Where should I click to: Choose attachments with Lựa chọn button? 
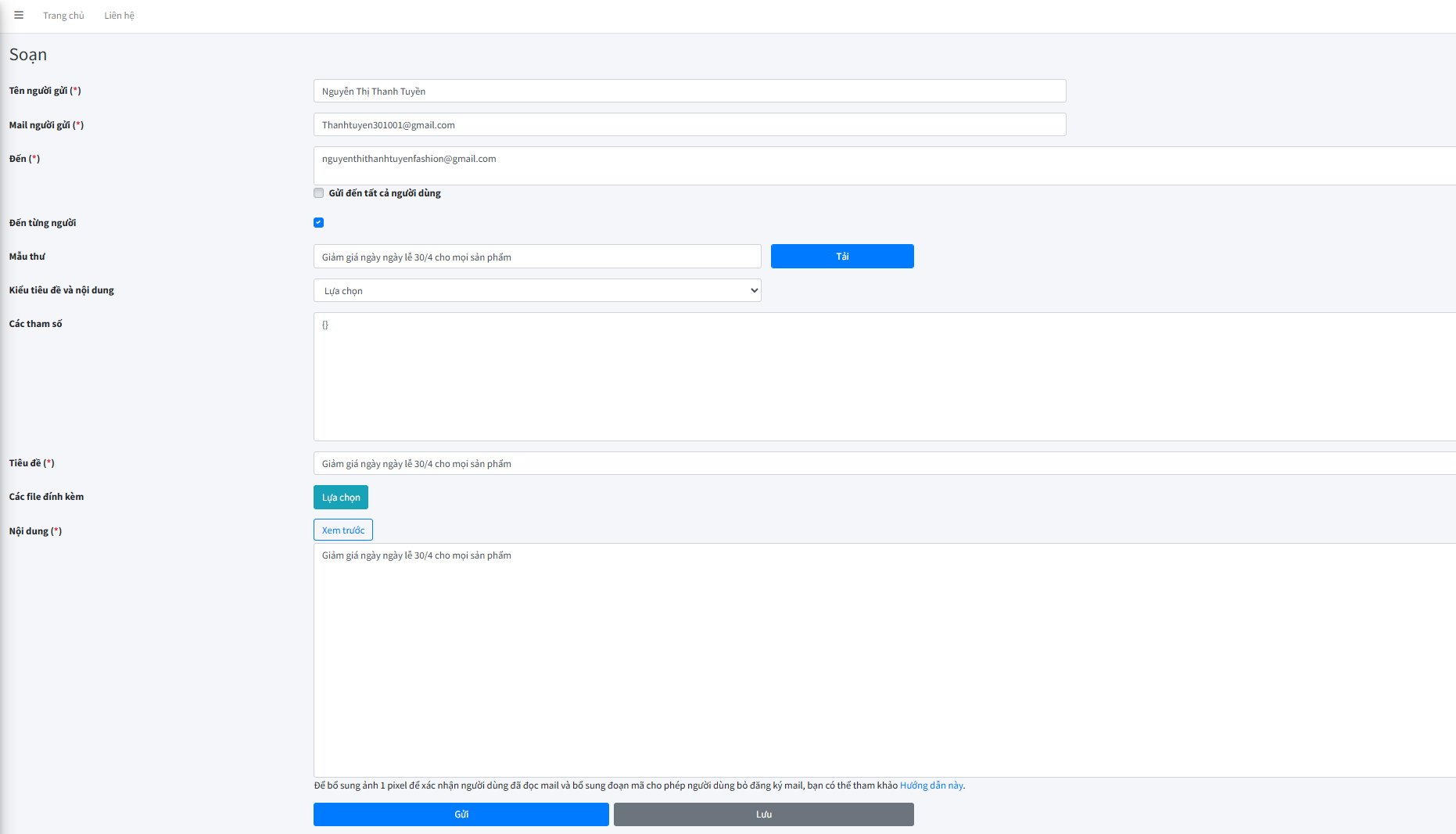(x=341, y=498)
